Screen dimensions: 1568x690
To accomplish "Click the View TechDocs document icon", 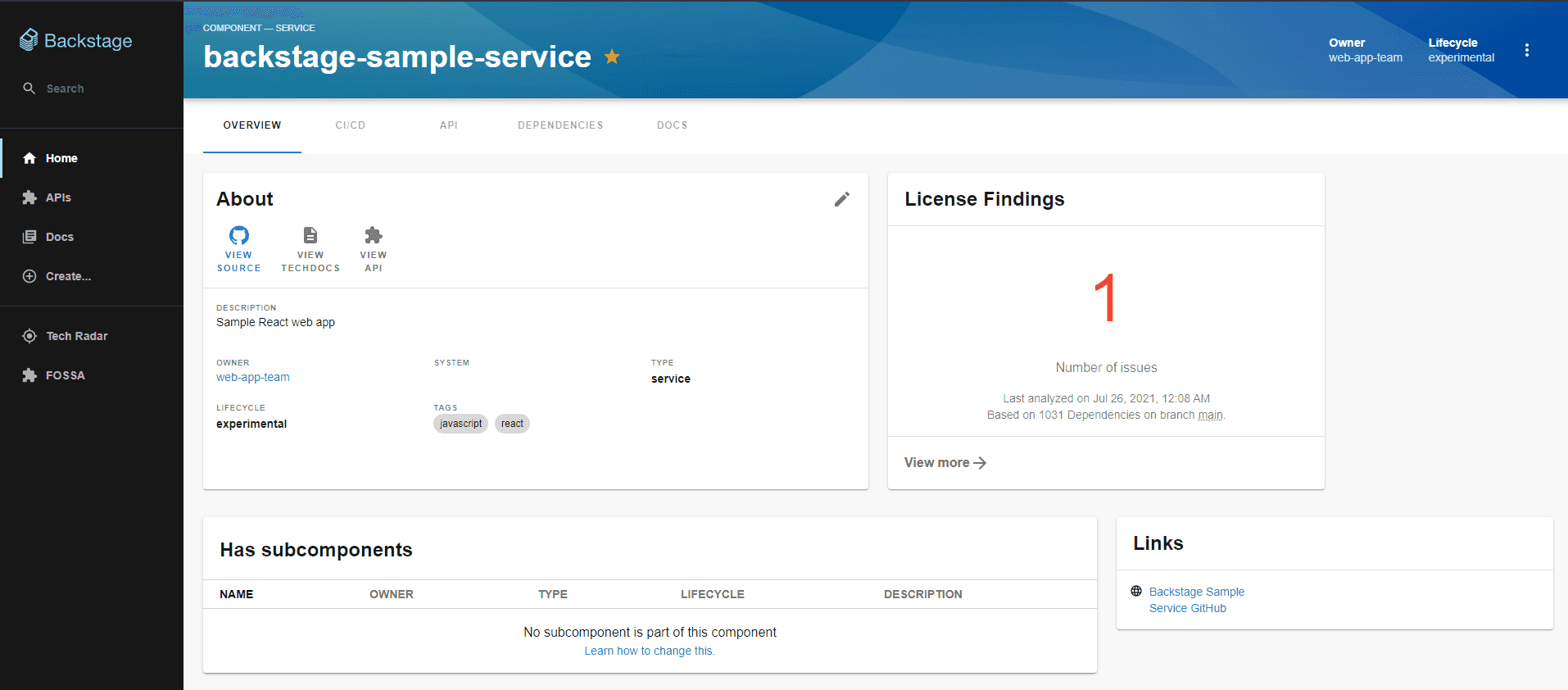I will click(x=310, y=235).
